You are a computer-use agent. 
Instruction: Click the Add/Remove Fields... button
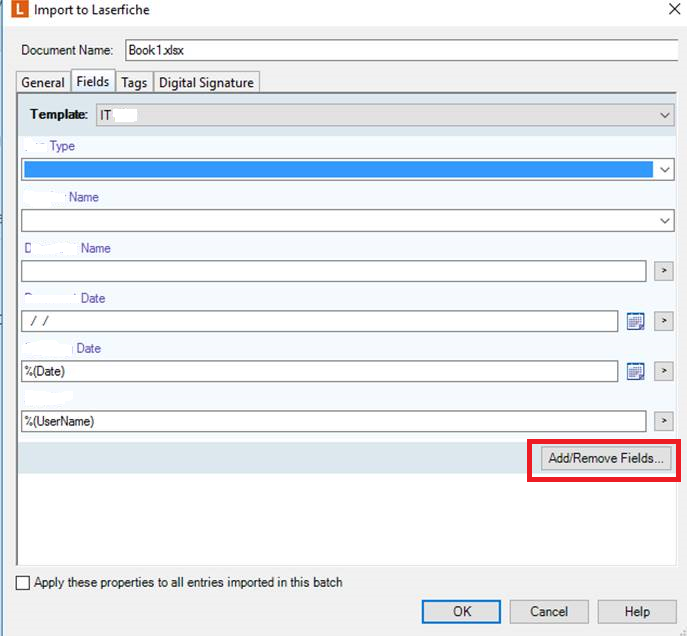(606, 458)
